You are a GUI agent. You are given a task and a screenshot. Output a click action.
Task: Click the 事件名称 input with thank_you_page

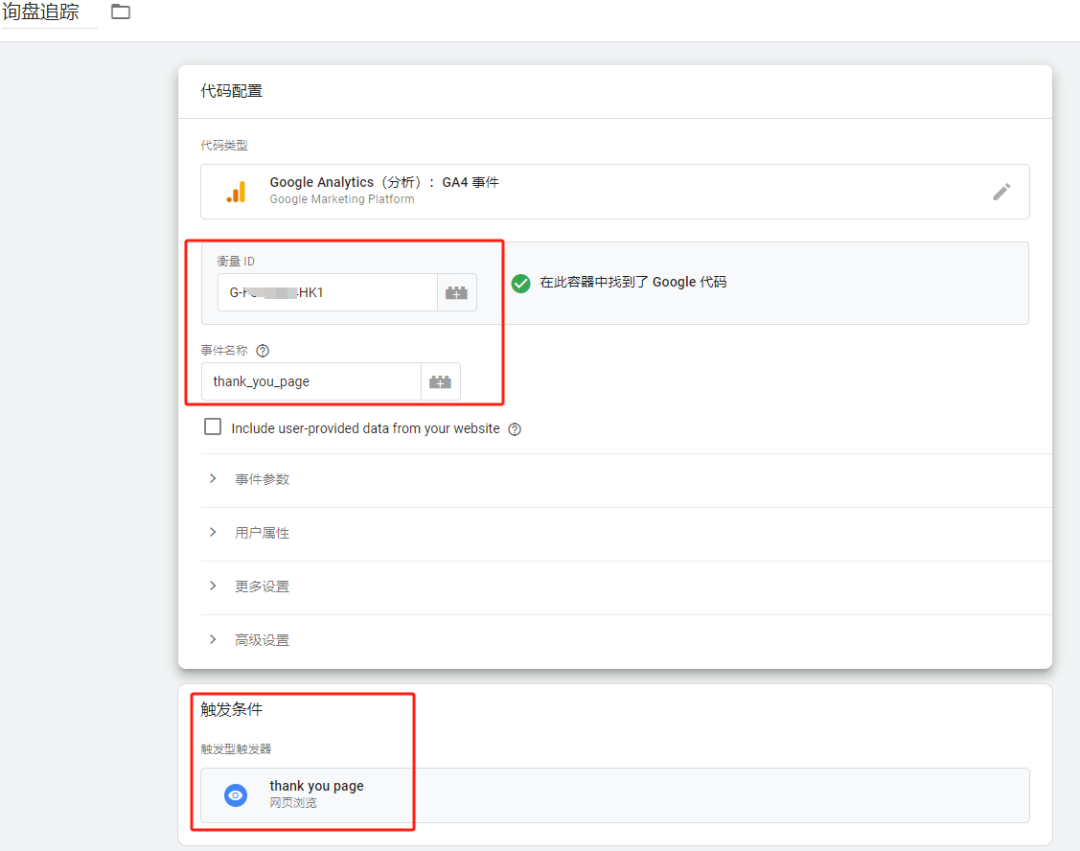click(311, 381)
